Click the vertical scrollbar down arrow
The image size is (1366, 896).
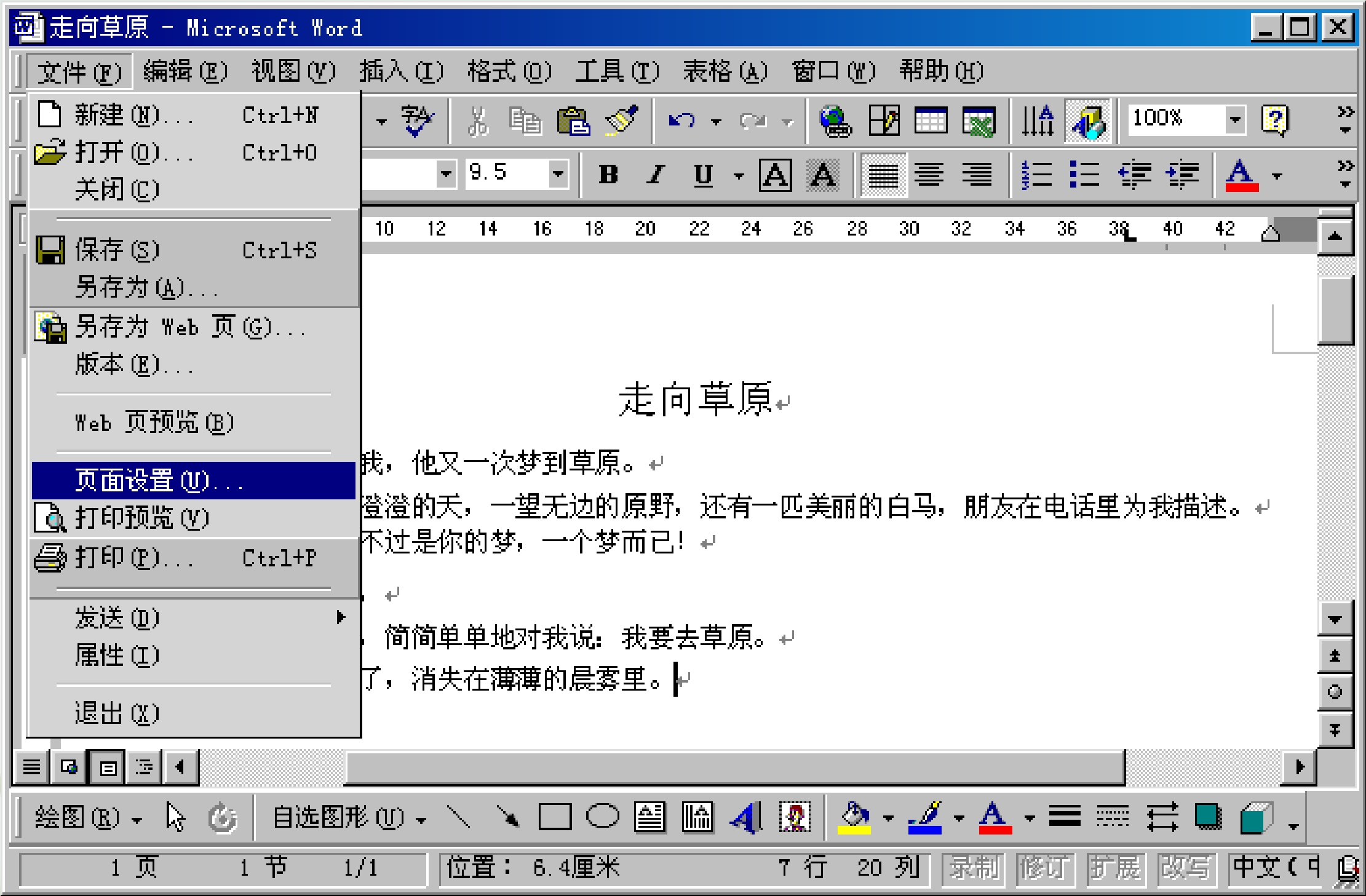click(1335, 619)
